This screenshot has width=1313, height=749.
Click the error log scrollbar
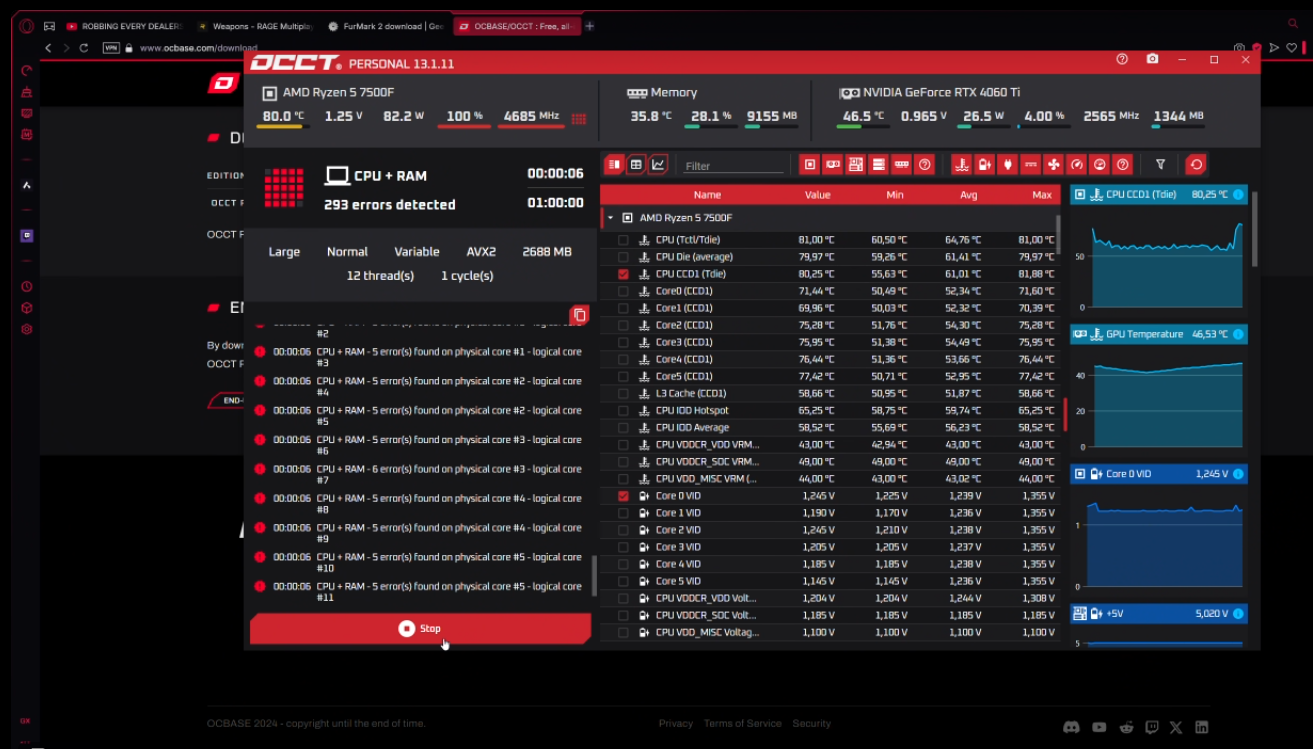[594, 575]
